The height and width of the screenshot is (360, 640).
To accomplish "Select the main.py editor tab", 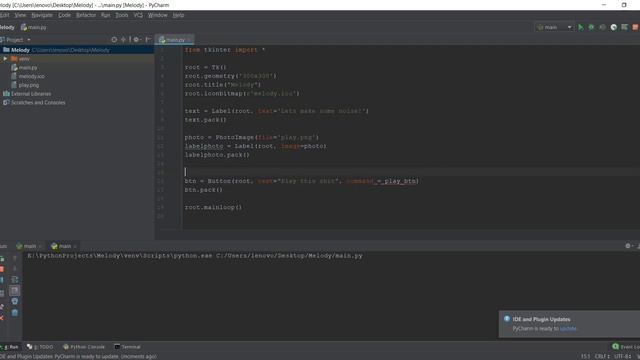I will [x=175, y=40].
